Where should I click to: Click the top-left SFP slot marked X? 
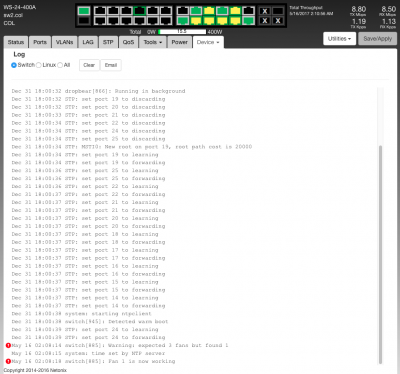pyautogui.click(x=265, y=11)
